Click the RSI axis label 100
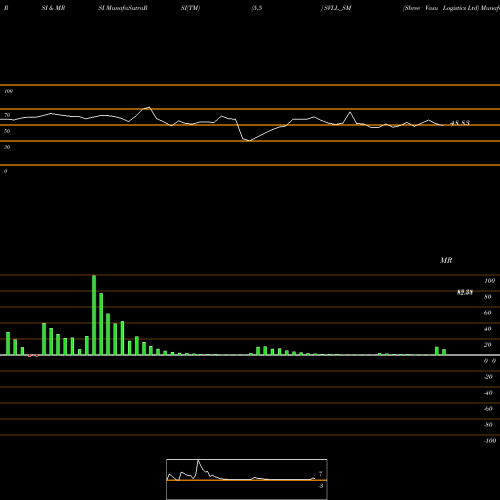The image size is (500, 500). 8,91
